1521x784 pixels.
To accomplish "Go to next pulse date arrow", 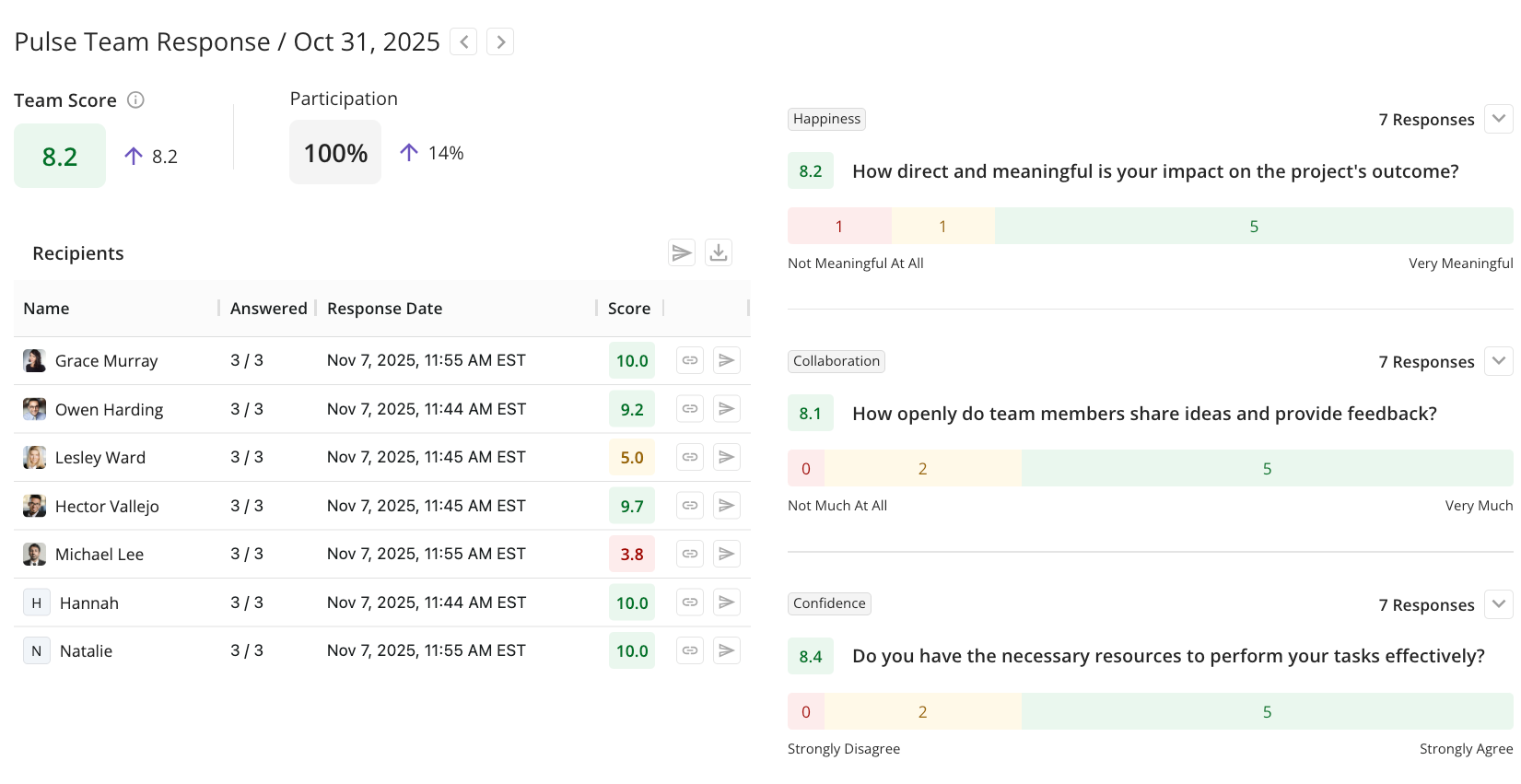I will point(500,42).
